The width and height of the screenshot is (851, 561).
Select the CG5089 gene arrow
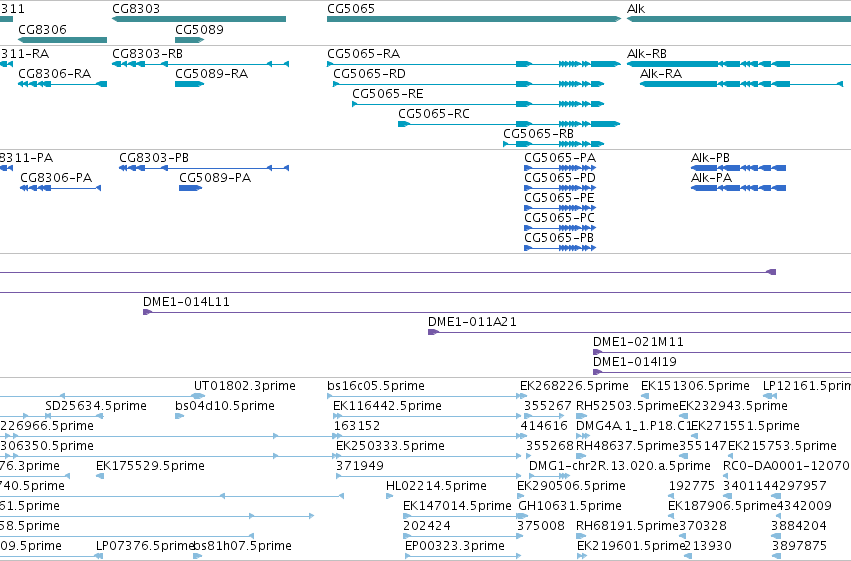point(189,40)
